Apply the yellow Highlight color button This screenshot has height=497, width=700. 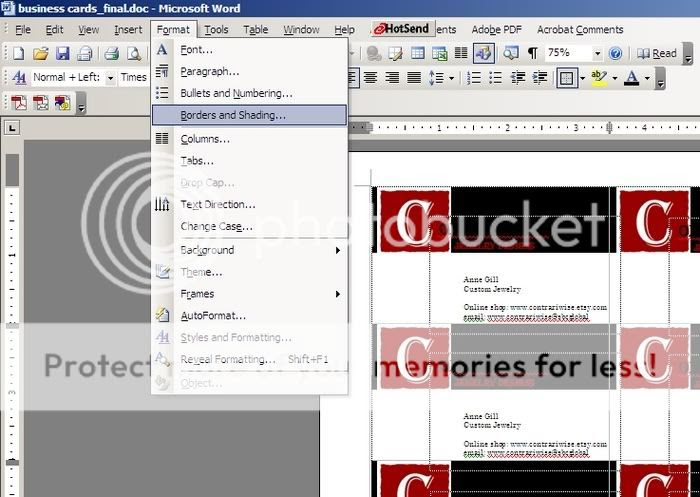click(599, 78)
